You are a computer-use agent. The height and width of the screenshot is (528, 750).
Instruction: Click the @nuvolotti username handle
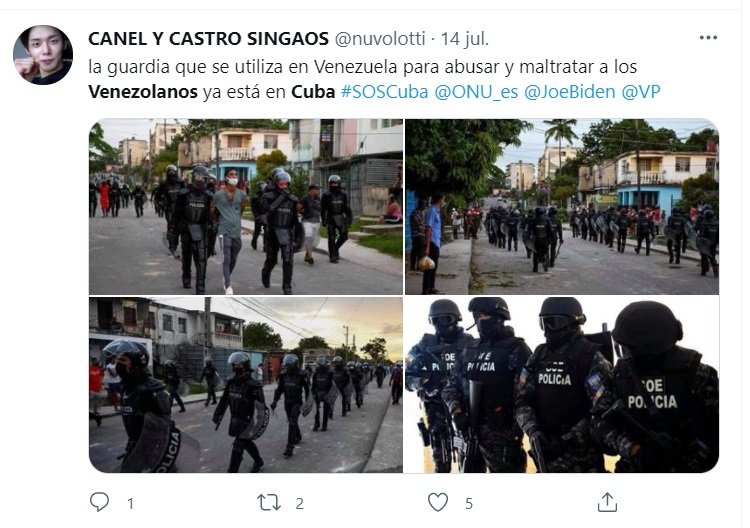pos(379,39)
